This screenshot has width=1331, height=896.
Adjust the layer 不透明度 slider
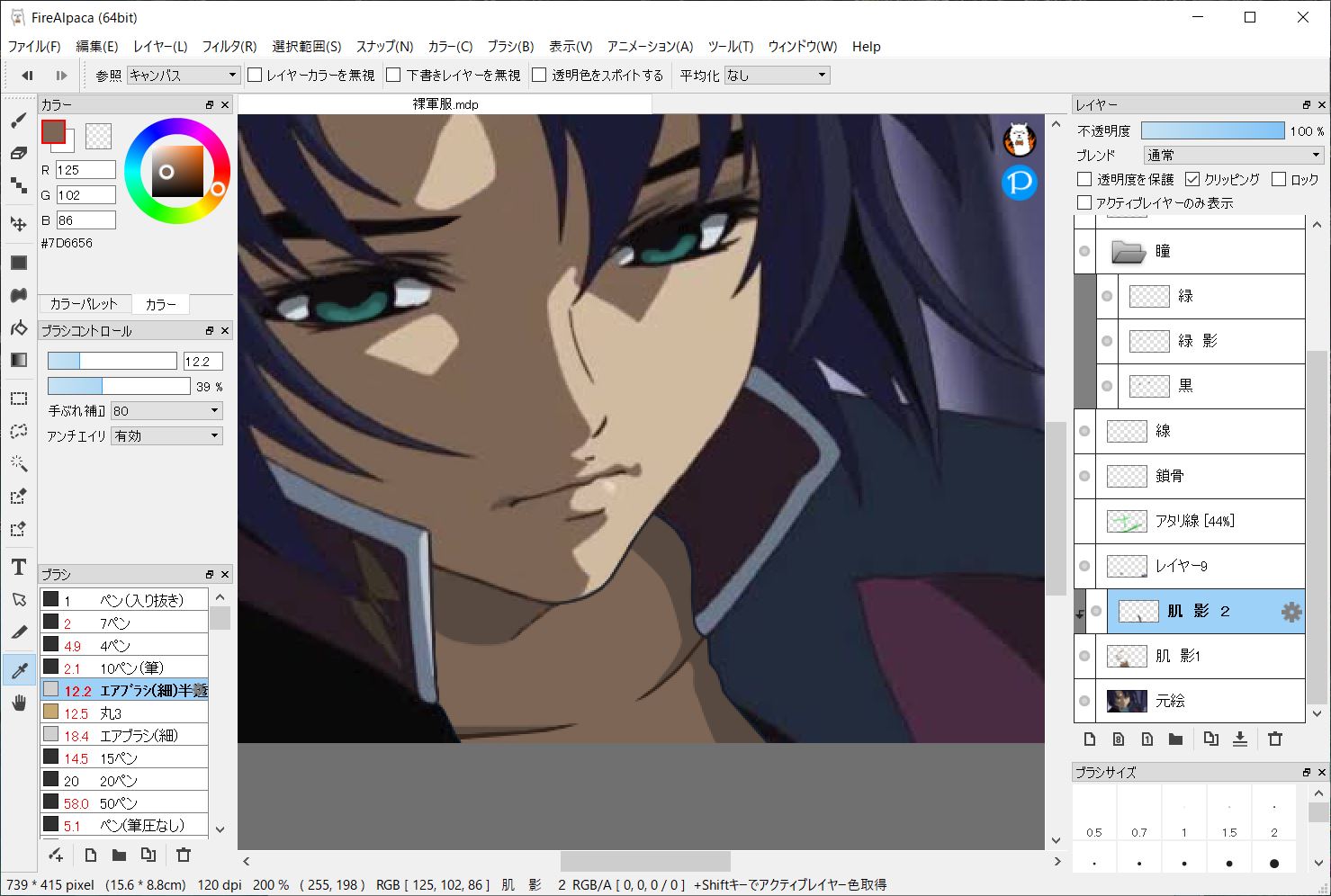point(1212,131)
